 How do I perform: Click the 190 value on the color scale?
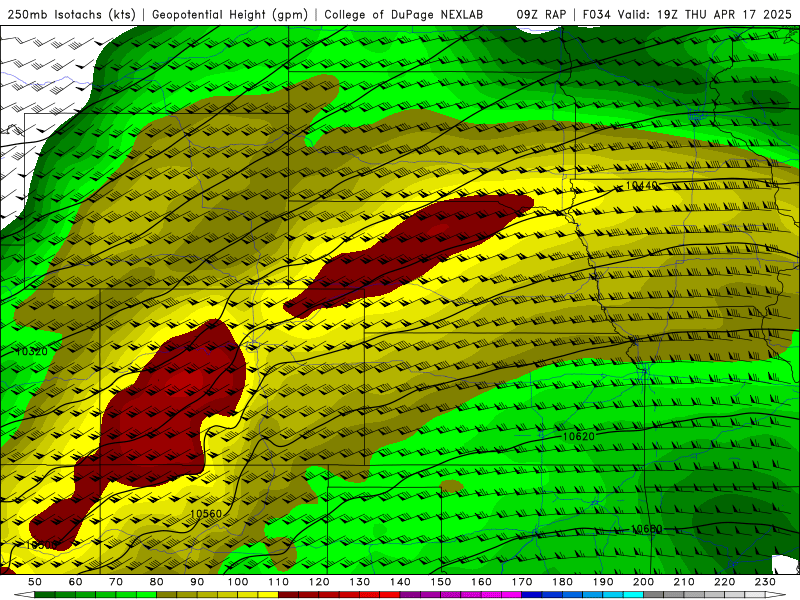(x=604, y=582)
